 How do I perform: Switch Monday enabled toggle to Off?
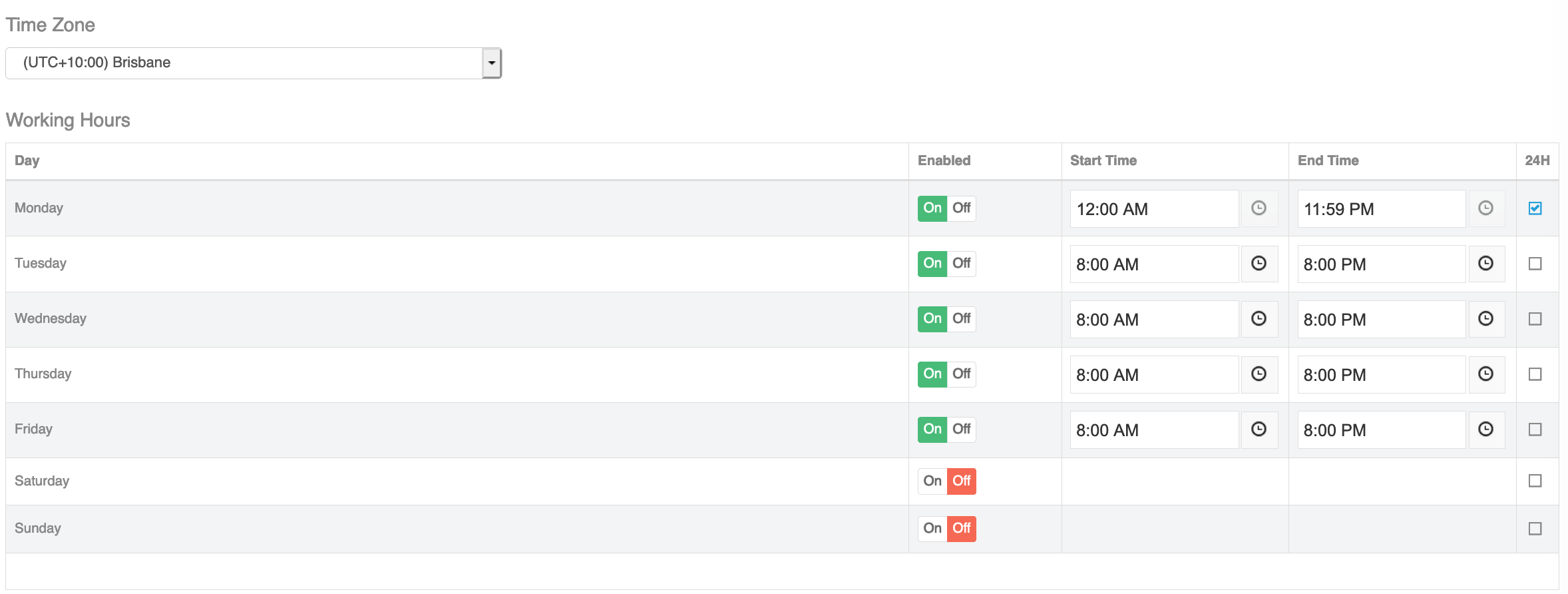click(961, 208)
